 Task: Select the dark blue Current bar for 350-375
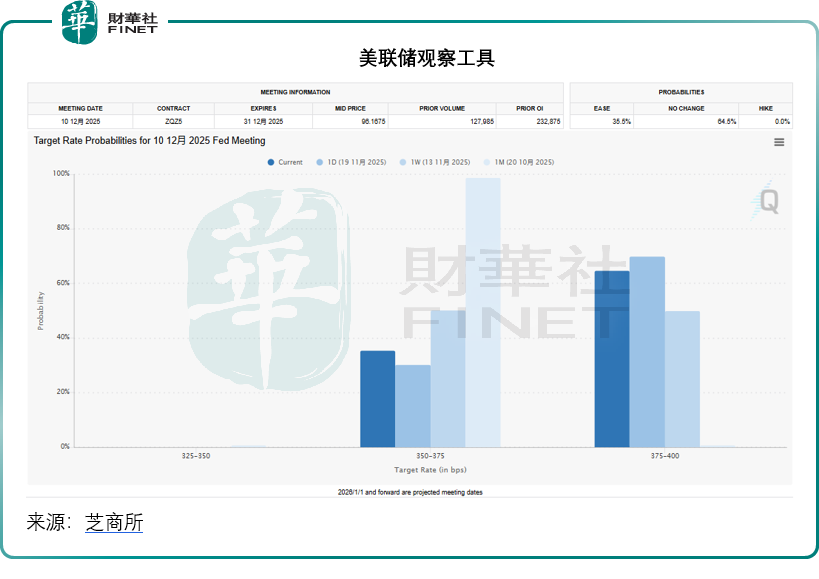coord(377,398)
